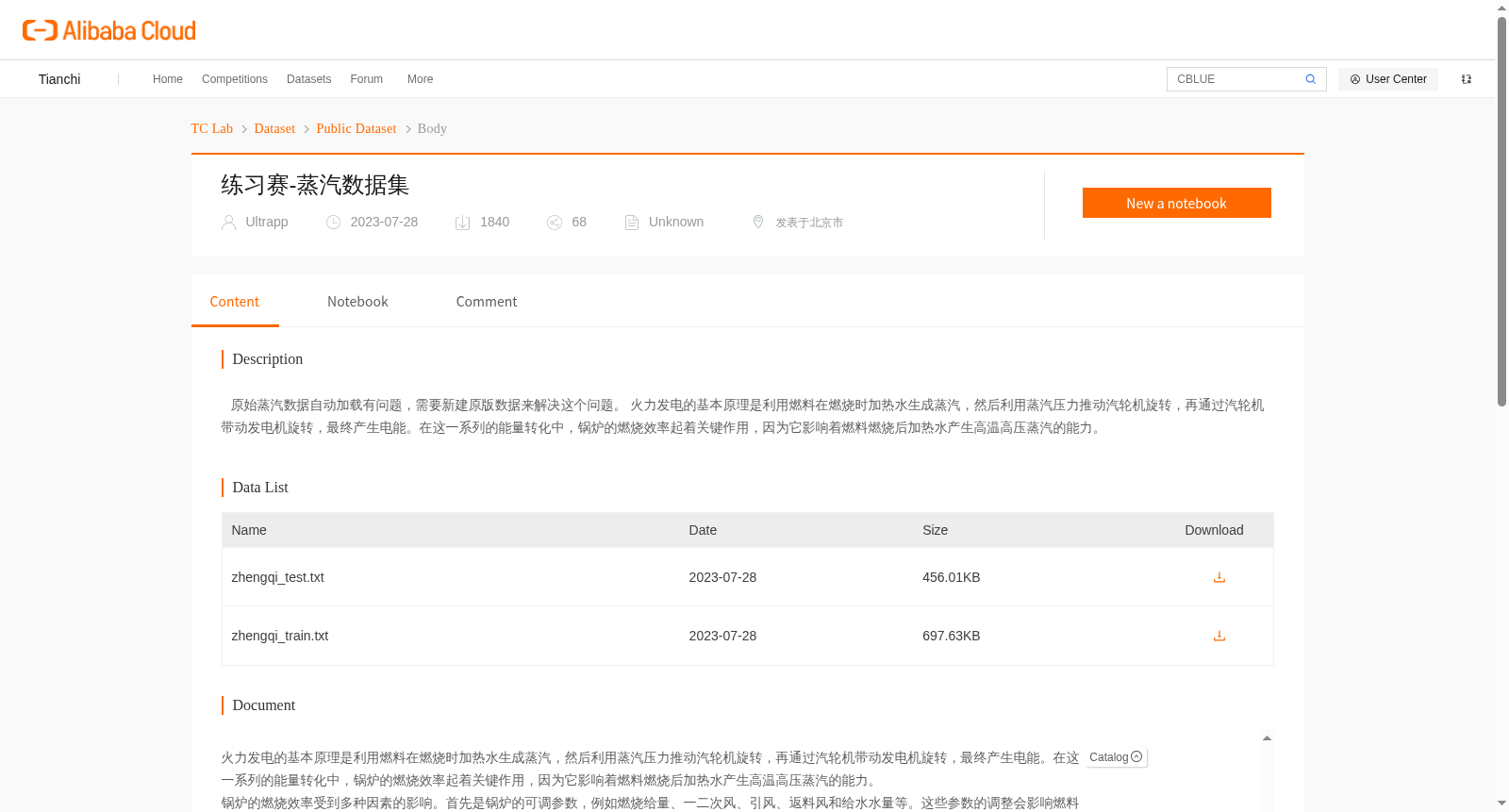Click the language switch icon beside User Center
Screen dimensions: 1509x812
click(1467, 79)
